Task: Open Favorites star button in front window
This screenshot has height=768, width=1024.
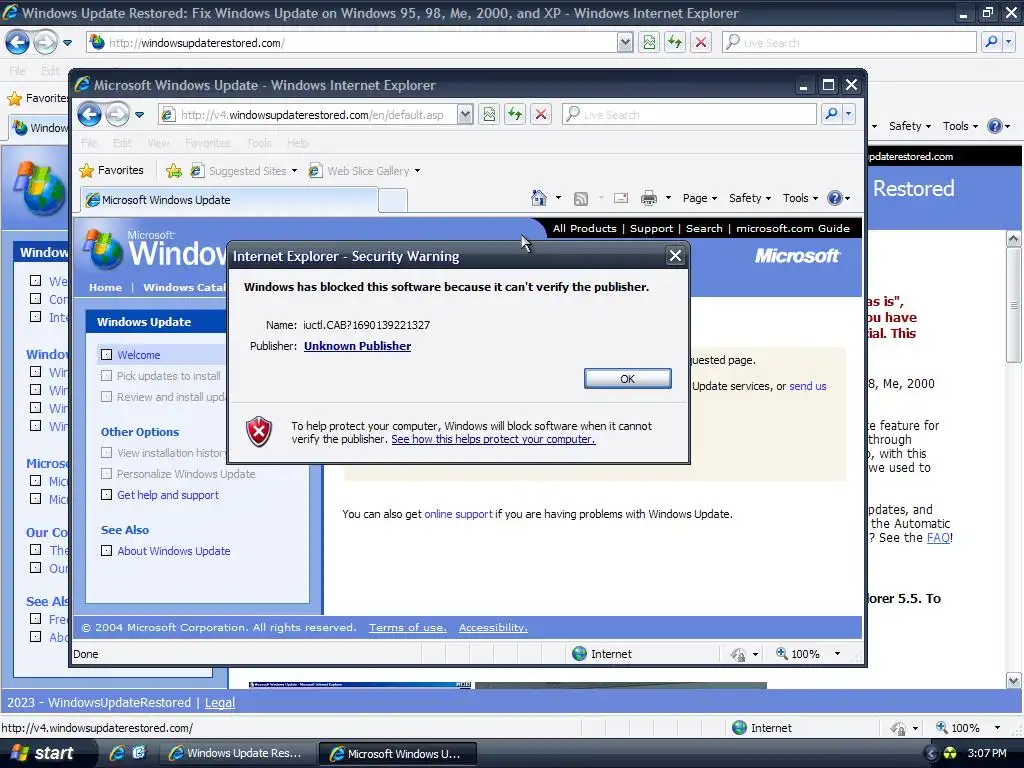Action: click(111, 170)
